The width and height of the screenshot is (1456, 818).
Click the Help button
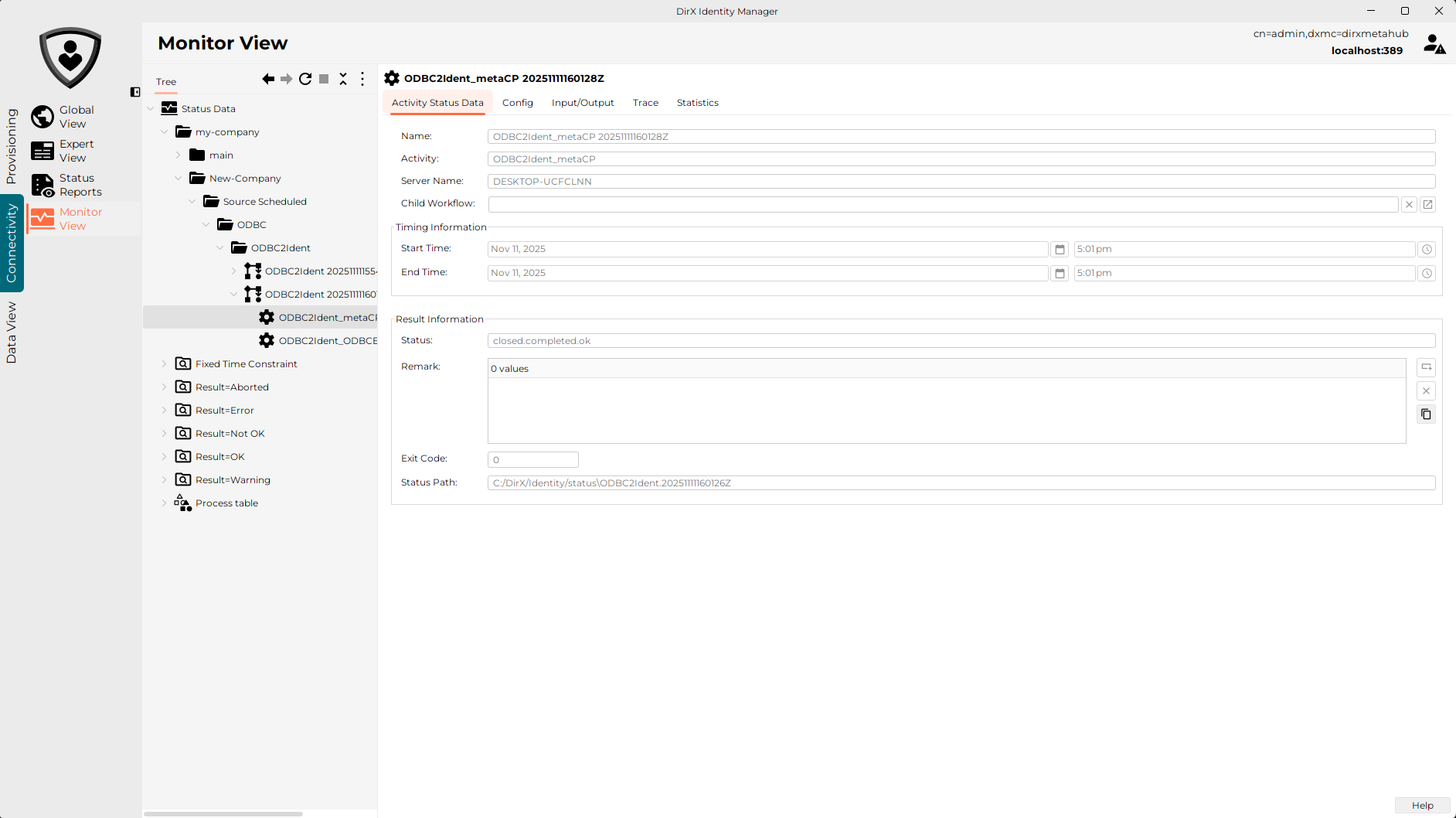coord(1422,806)
